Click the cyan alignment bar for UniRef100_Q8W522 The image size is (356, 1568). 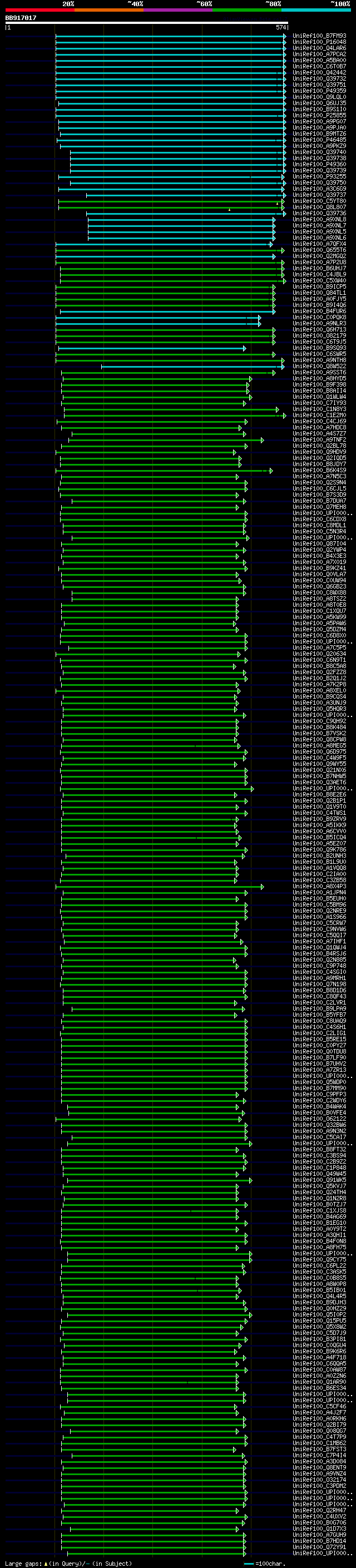point(193,367)
